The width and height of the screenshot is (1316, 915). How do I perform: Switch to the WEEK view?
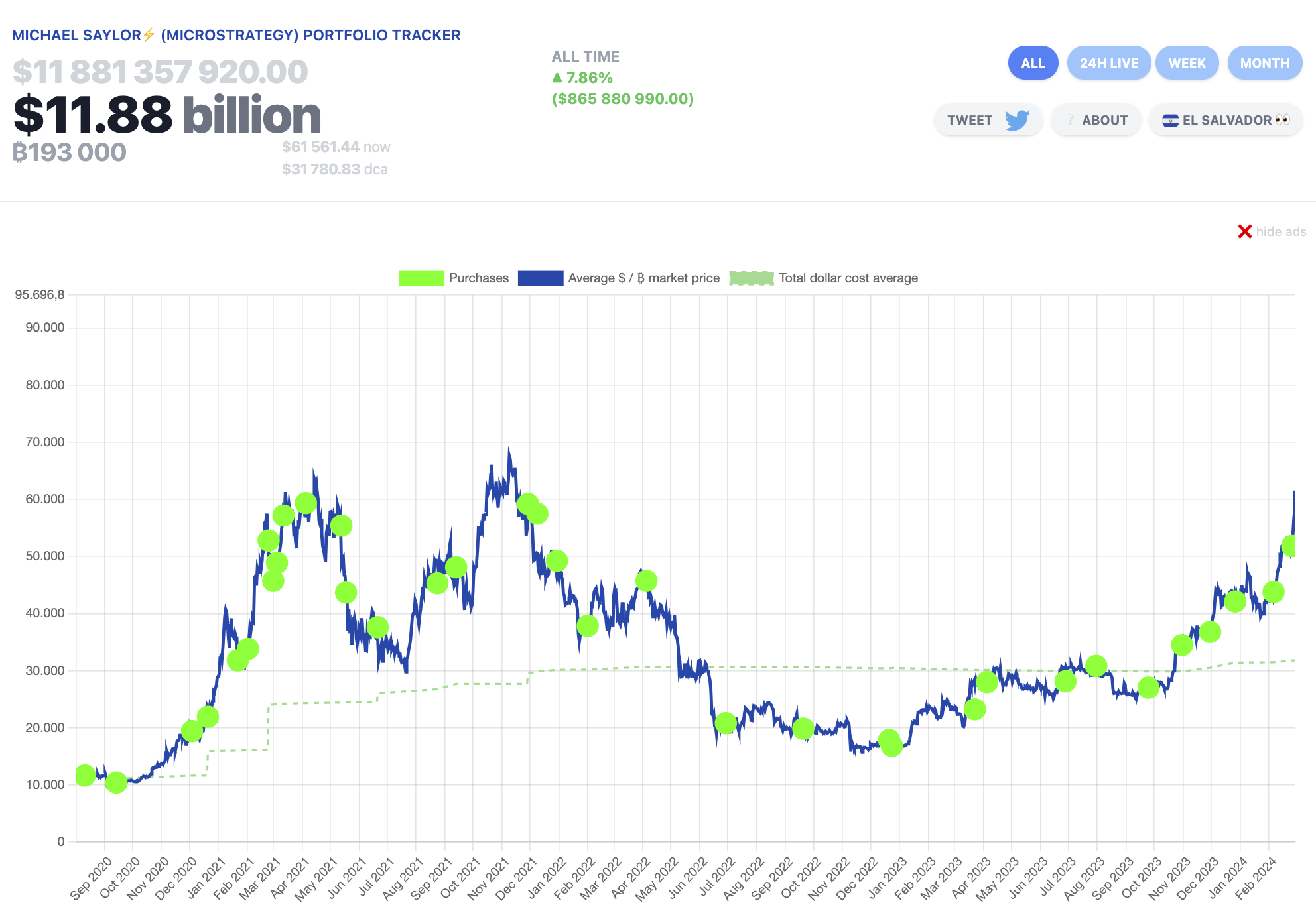coord(1187,63)
